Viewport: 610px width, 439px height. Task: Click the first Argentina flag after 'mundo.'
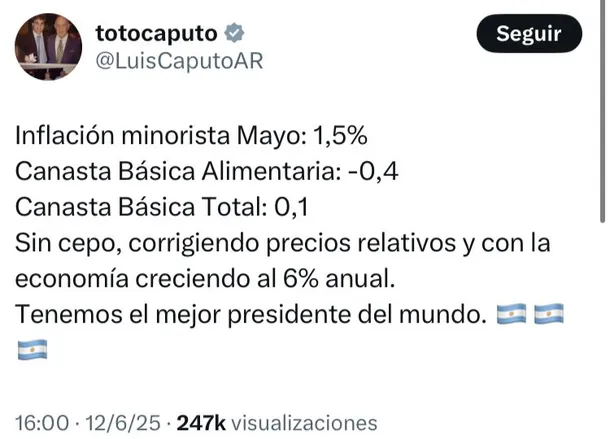click(510, 315)
